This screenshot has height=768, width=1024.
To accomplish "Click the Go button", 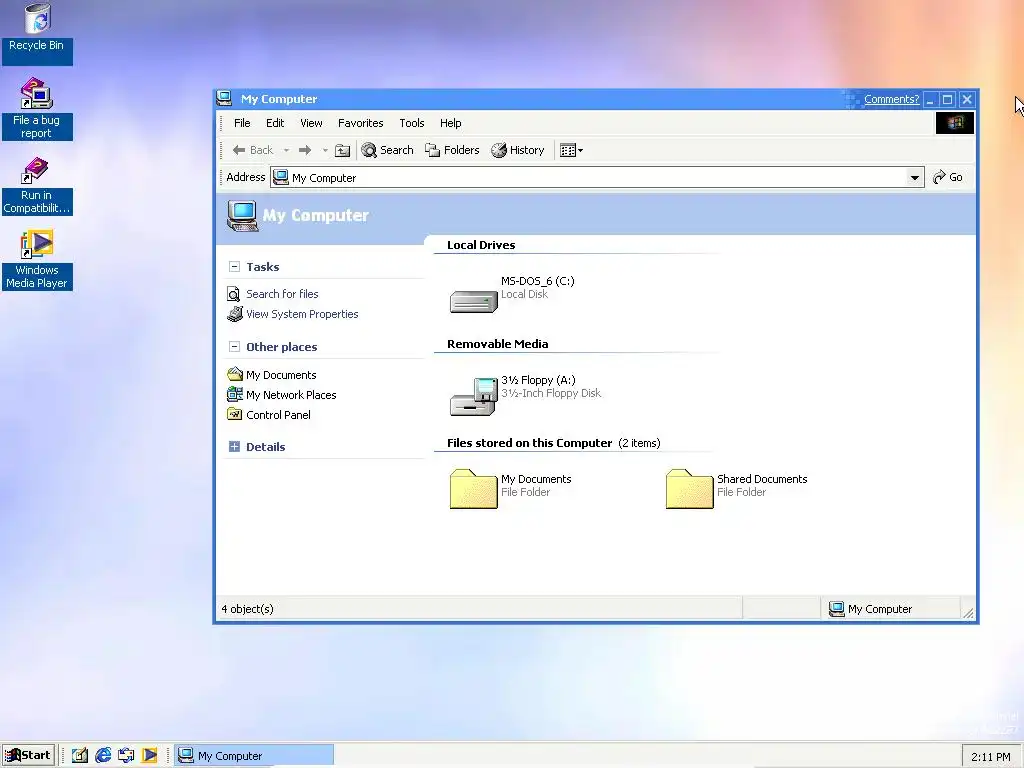I will 948,177.
